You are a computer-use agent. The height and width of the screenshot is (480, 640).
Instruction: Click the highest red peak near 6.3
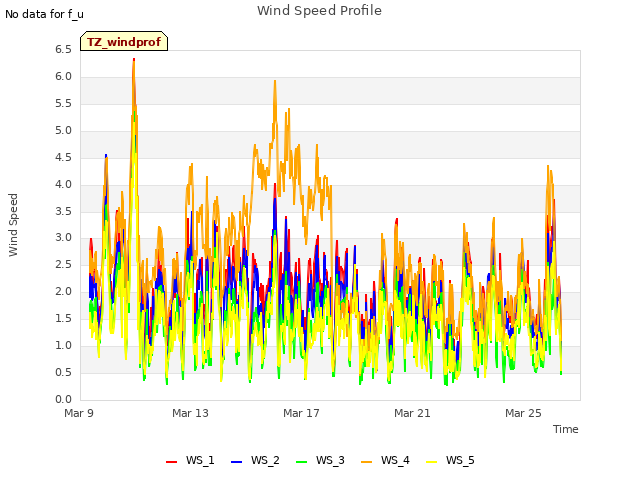134,60
